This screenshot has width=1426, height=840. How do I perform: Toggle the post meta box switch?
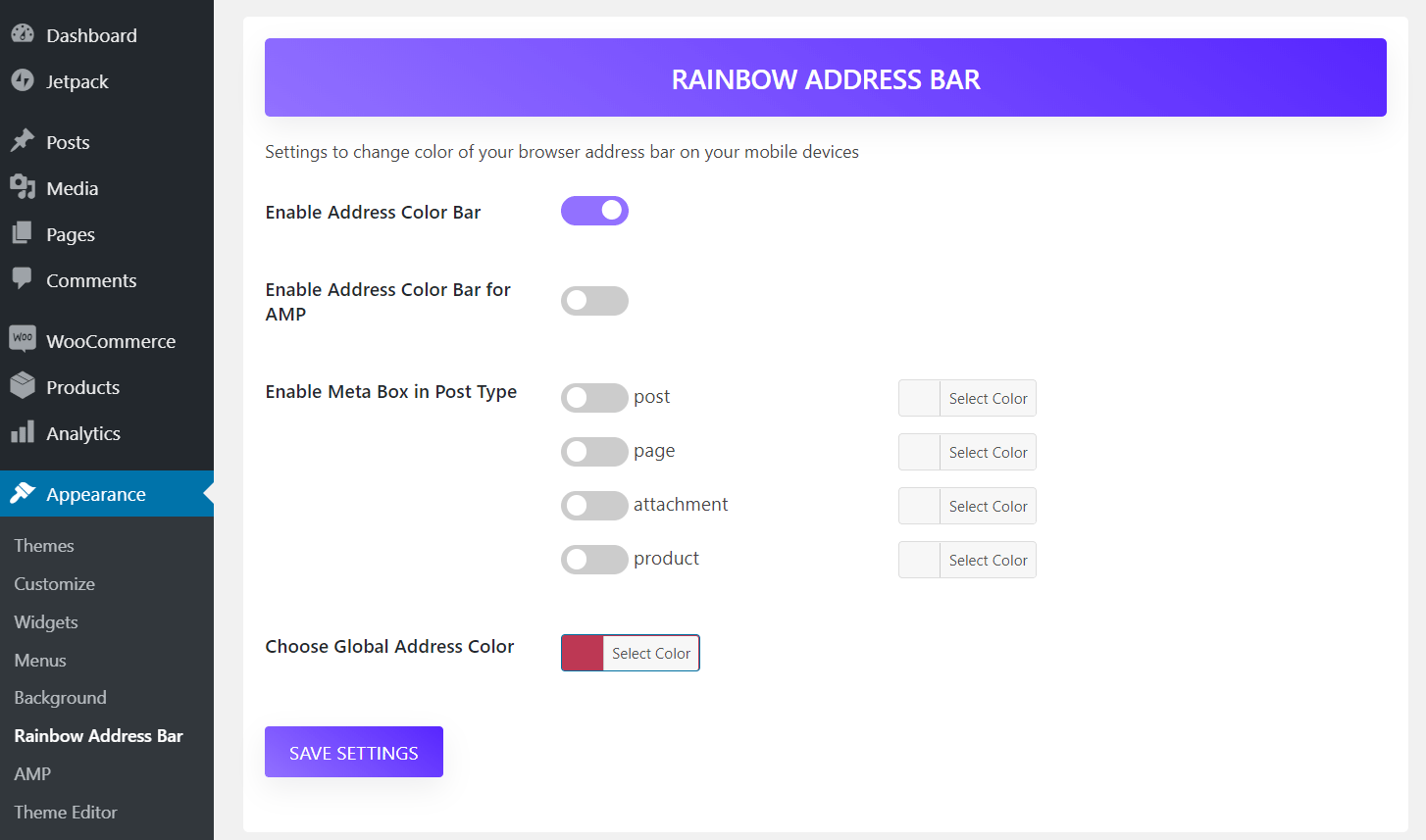coord(594,397)
